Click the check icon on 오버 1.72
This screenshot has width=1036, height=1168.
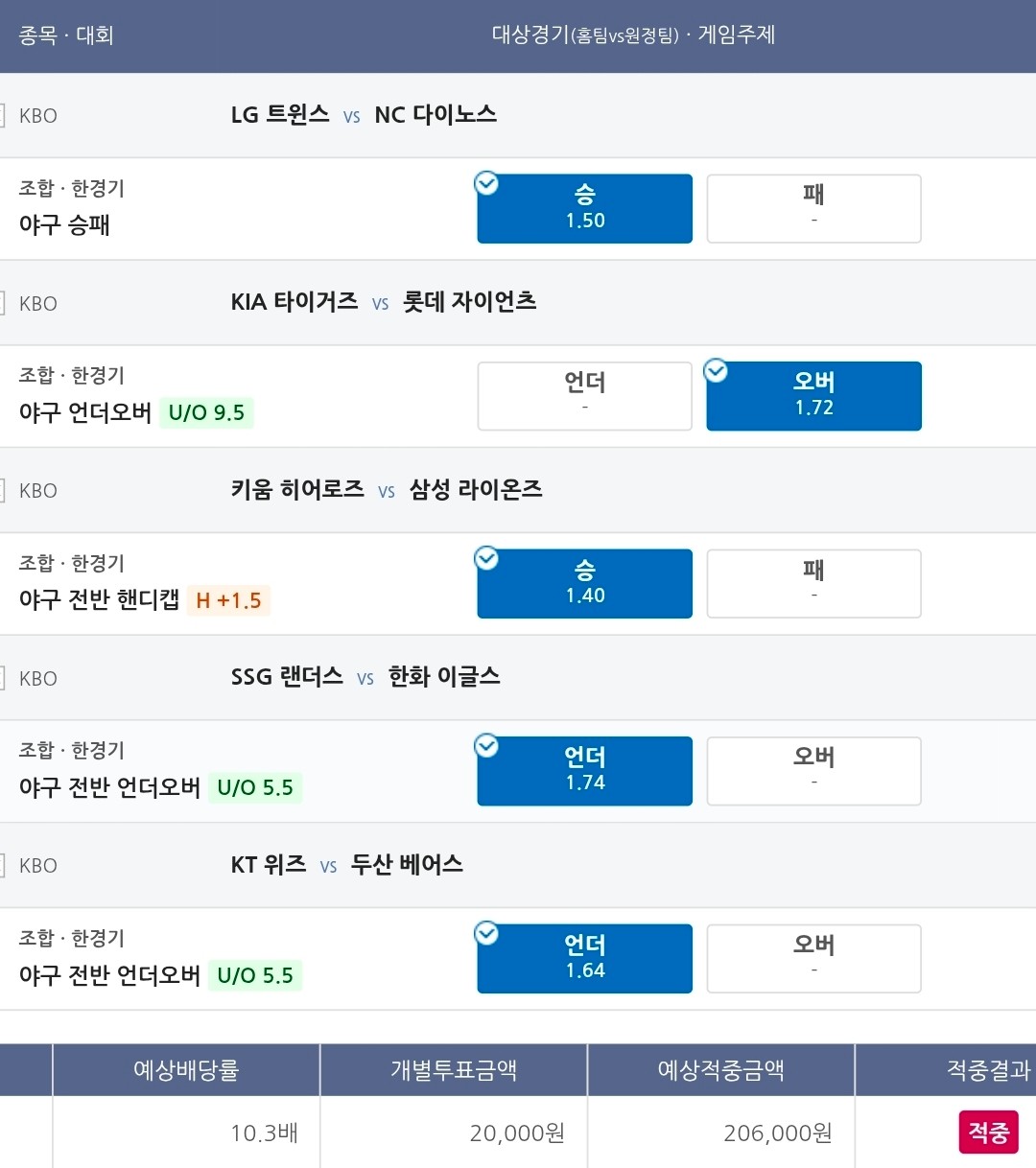pyautogui.click(x=716, y=370)
